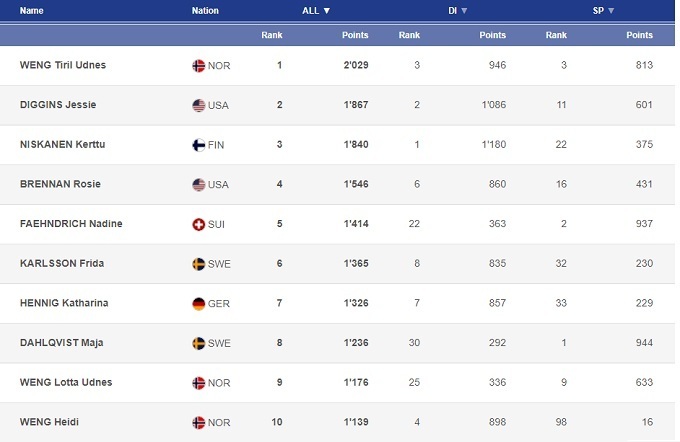Click the Norway flag beside Lotta Udnes Weng

click(x=198, y=383)
